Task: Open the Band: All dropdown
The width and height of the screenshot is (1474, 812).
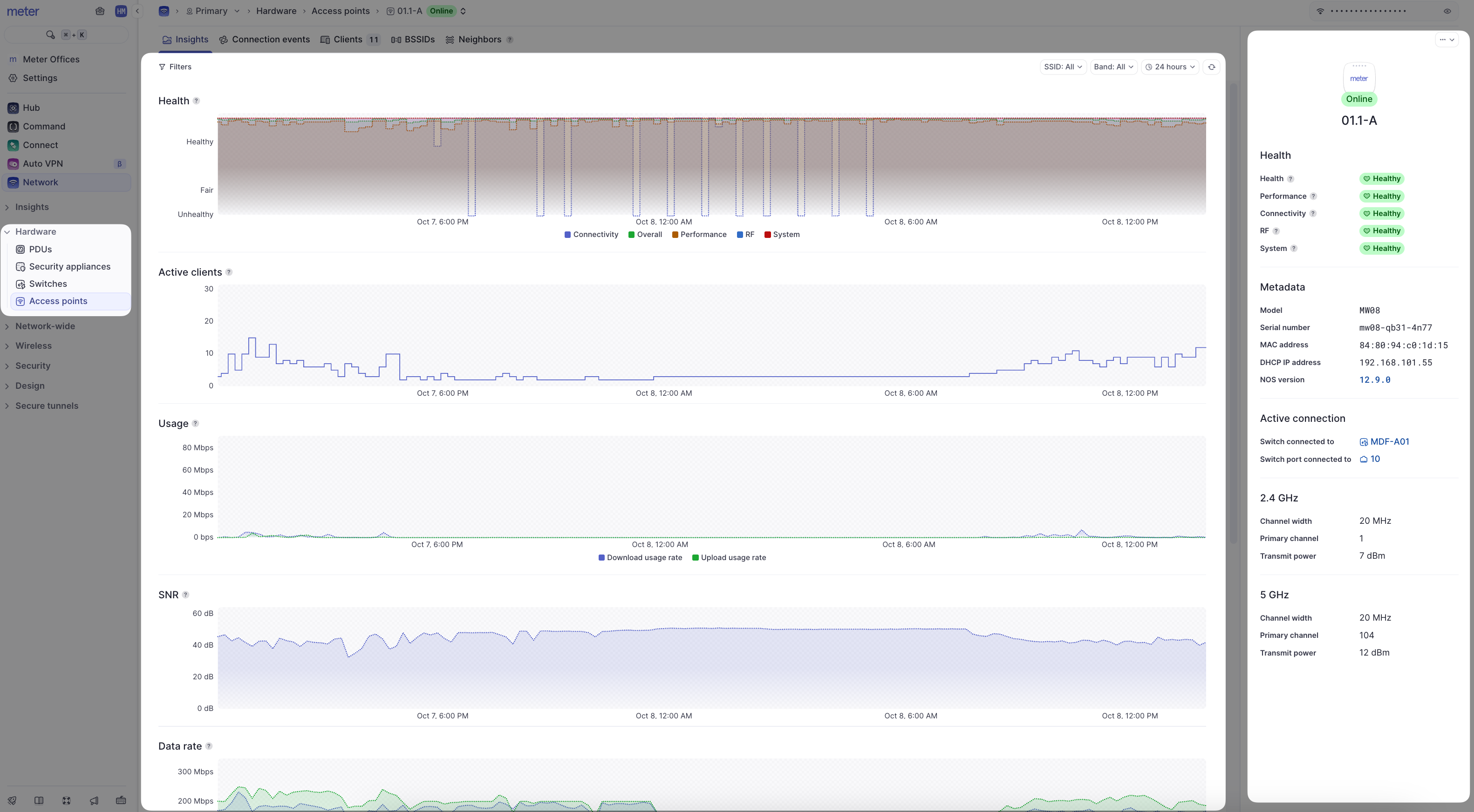Action: pos(1112,67)
